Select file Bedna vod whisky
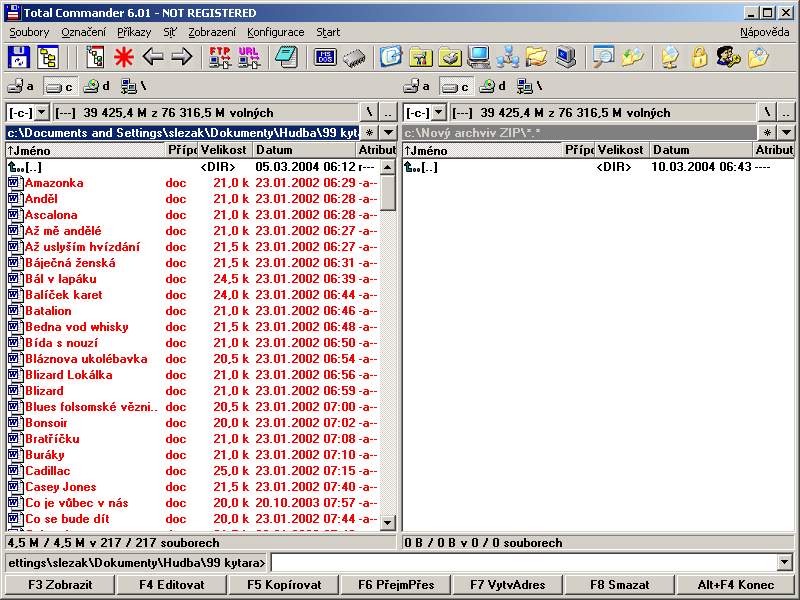Screen dimensions: 800x600 click(x=192, y=327)
